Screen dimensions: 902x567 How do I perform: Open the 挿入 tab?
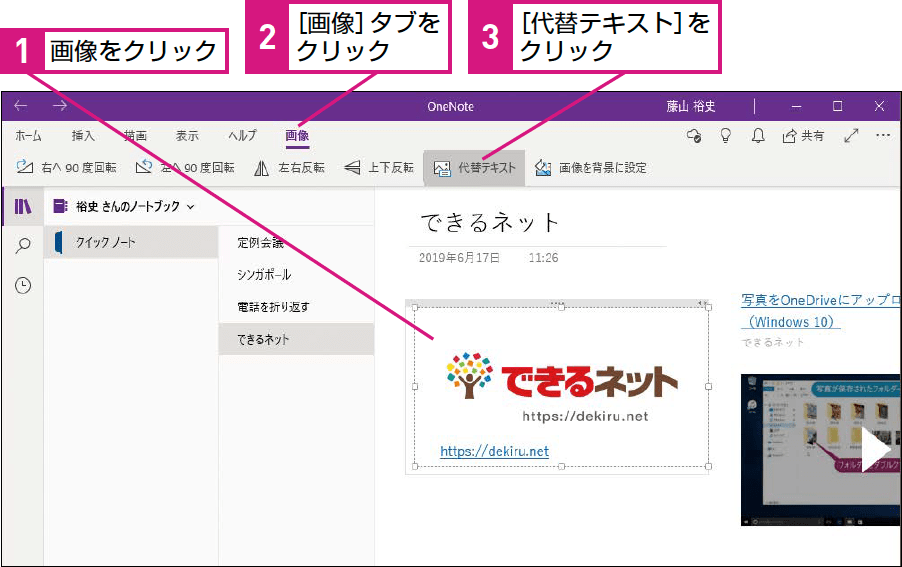83,136
